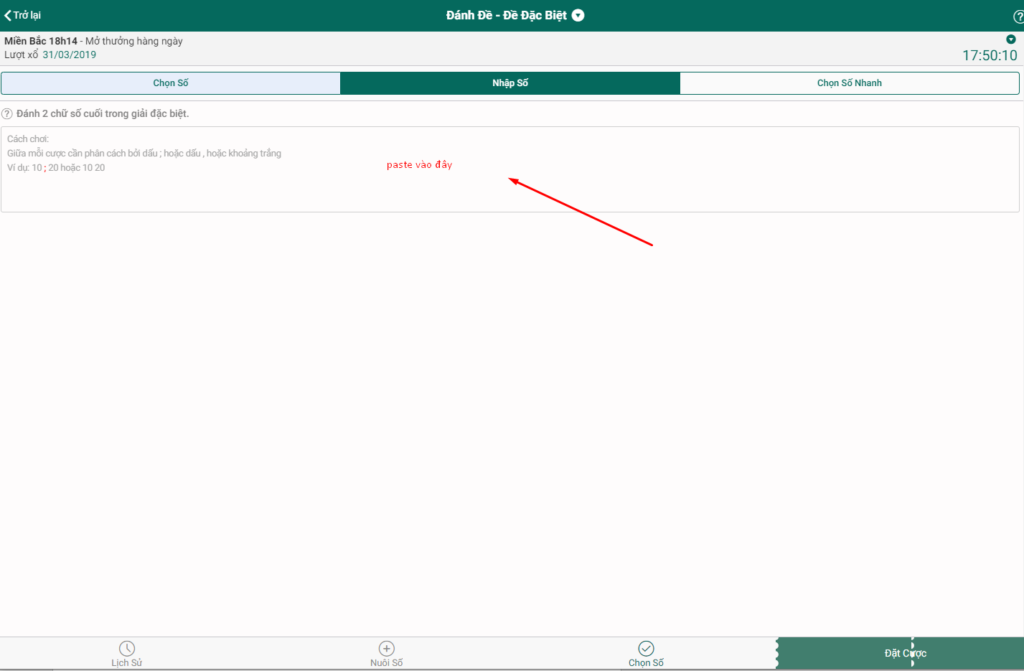This screenshot has height=671, width=1024.
Task: Expand the draw info arrow above timer
Action: point(1010,39)
